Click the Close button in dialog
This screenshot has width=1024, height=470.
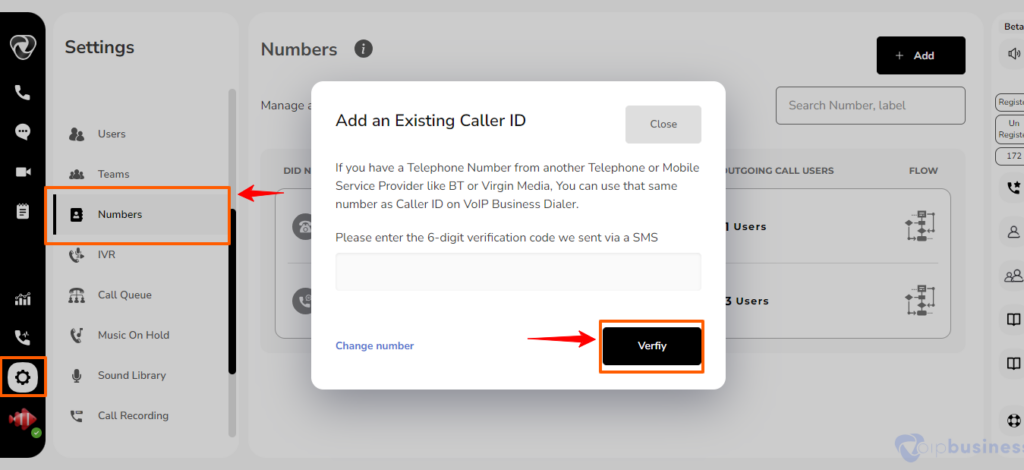click(x=663, y=124)
